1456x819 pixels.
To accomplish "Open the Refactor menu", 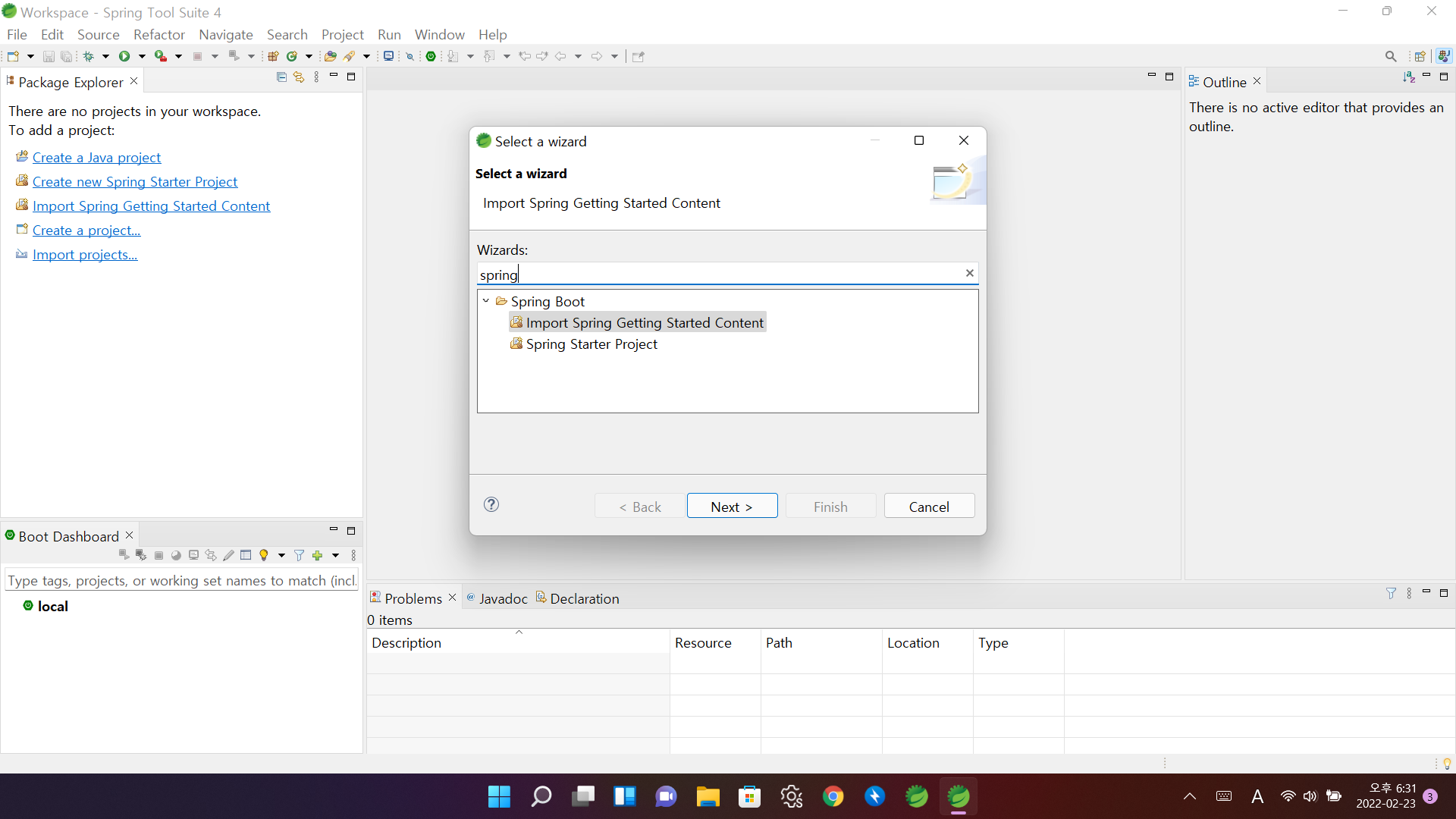I will pos(158,35).
